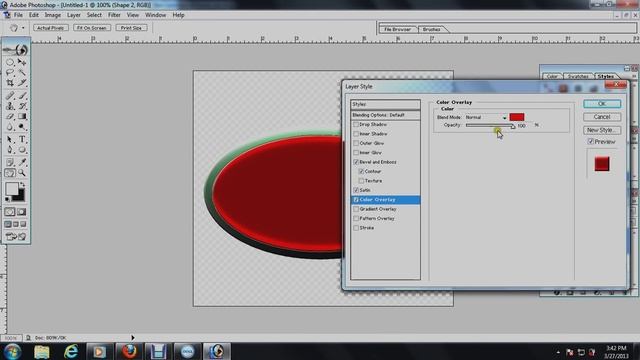640x360 pixels.
Task: Select the Lasso tool
Action: (x=10, y=73)
